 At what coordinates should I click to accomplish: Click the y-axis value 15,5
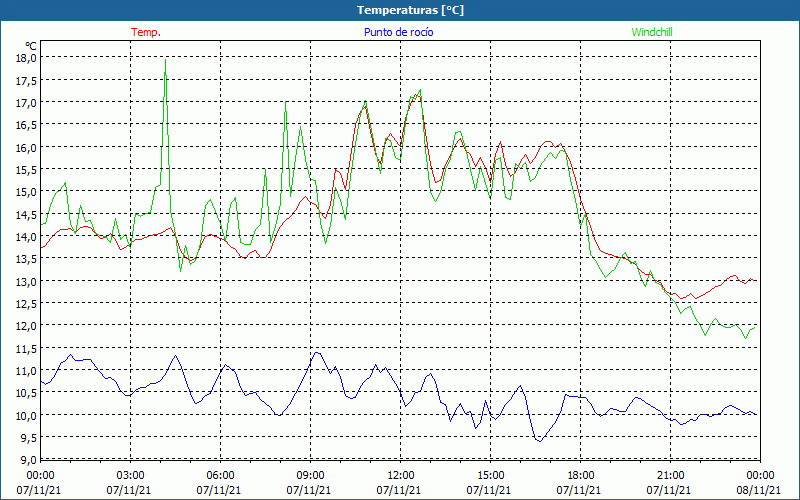[x=26, y=169]
